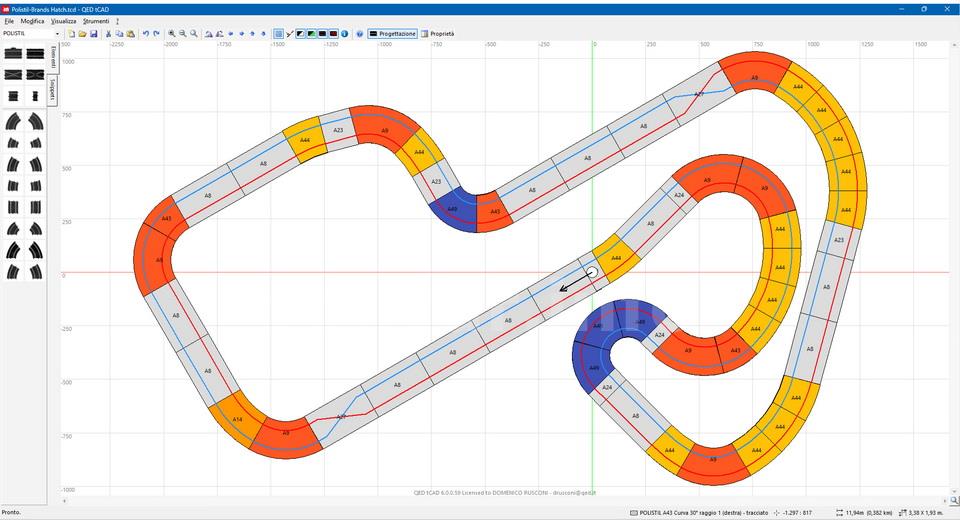Open the Strumenti menu
The height and width of the screenshot is (520, 960).
(x=96, y=21)
